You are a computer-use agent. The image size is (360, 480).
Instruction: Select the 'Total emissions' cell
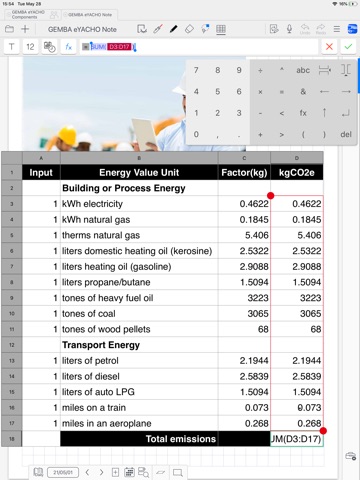click(139, 439)
